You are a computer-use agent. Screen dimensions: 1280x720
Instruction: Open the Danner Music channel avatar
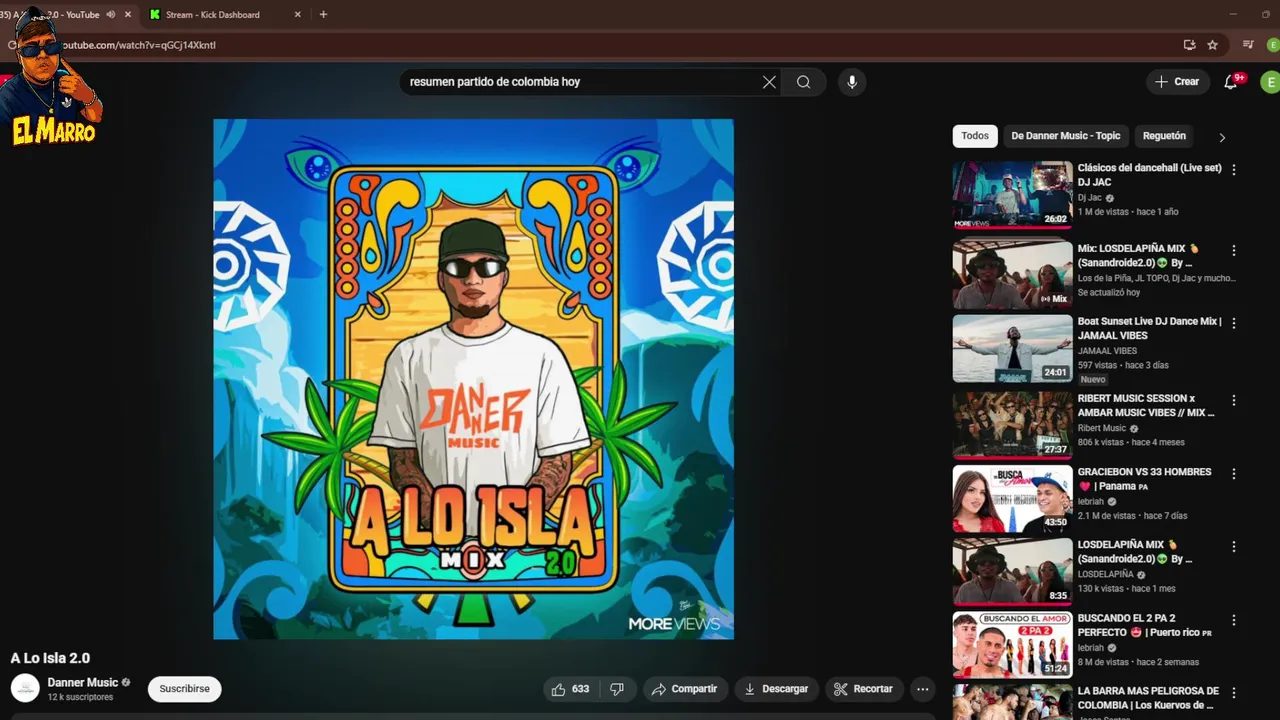[25, 688]
